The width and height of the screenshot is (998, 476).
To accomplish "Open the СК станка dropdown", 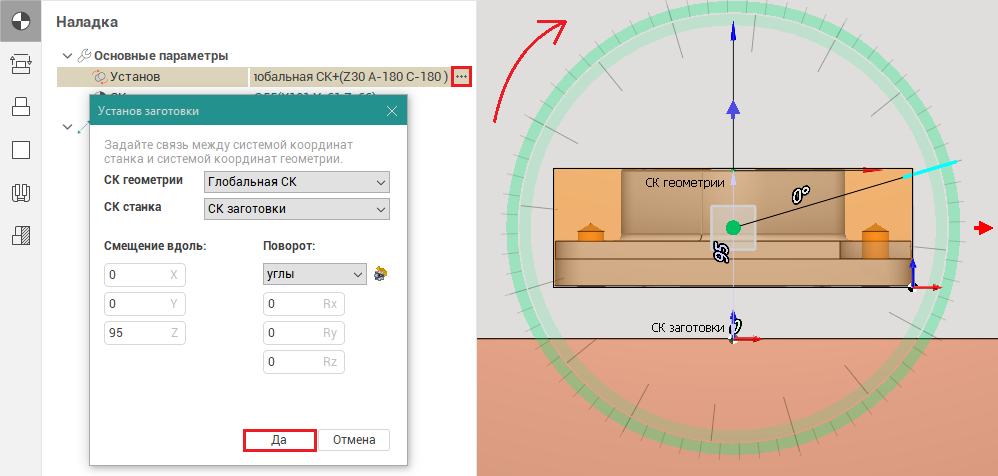I will pos(296,209).
